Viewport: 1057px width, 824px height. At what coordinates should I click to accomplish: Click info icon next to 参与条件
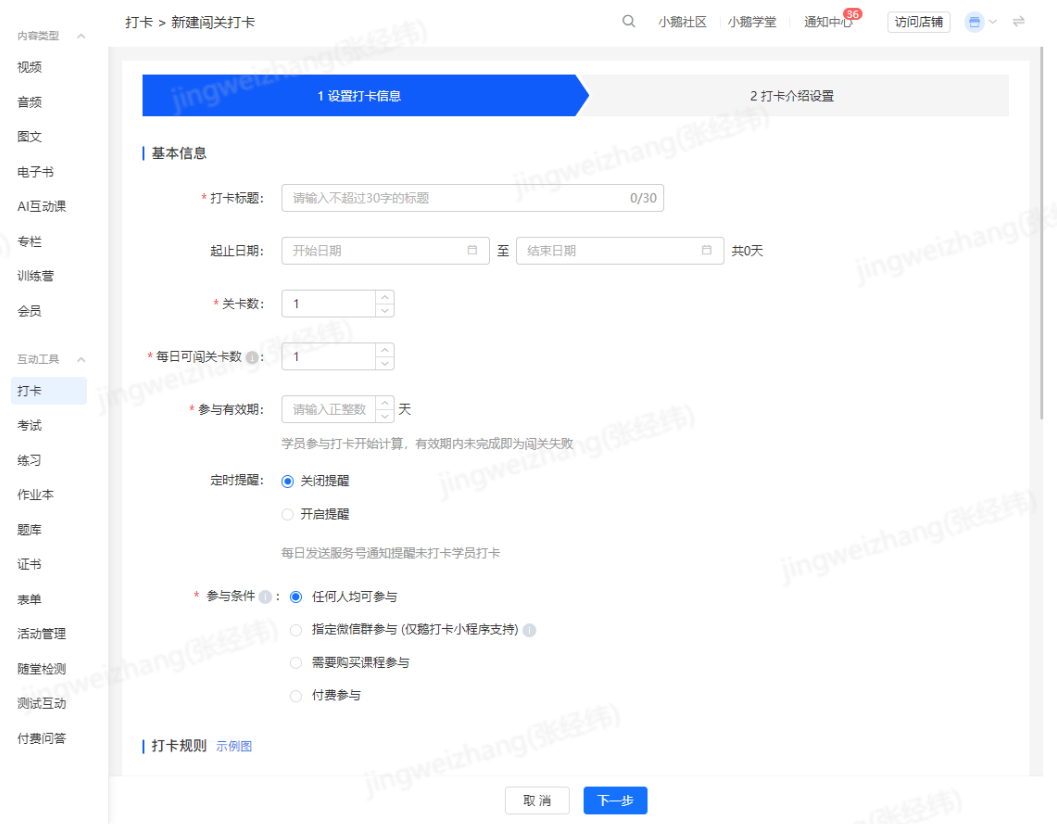click(265, 597)
